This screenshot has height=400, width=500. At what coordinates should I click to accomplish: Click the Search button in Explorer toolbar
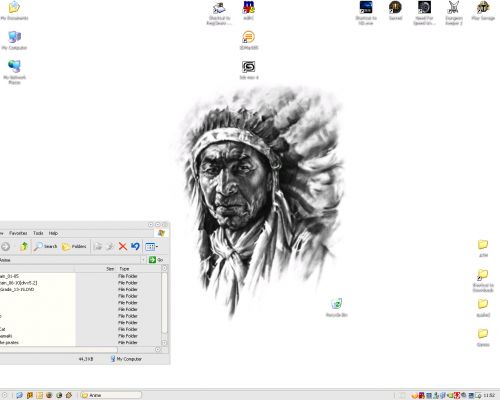(46, 246)
